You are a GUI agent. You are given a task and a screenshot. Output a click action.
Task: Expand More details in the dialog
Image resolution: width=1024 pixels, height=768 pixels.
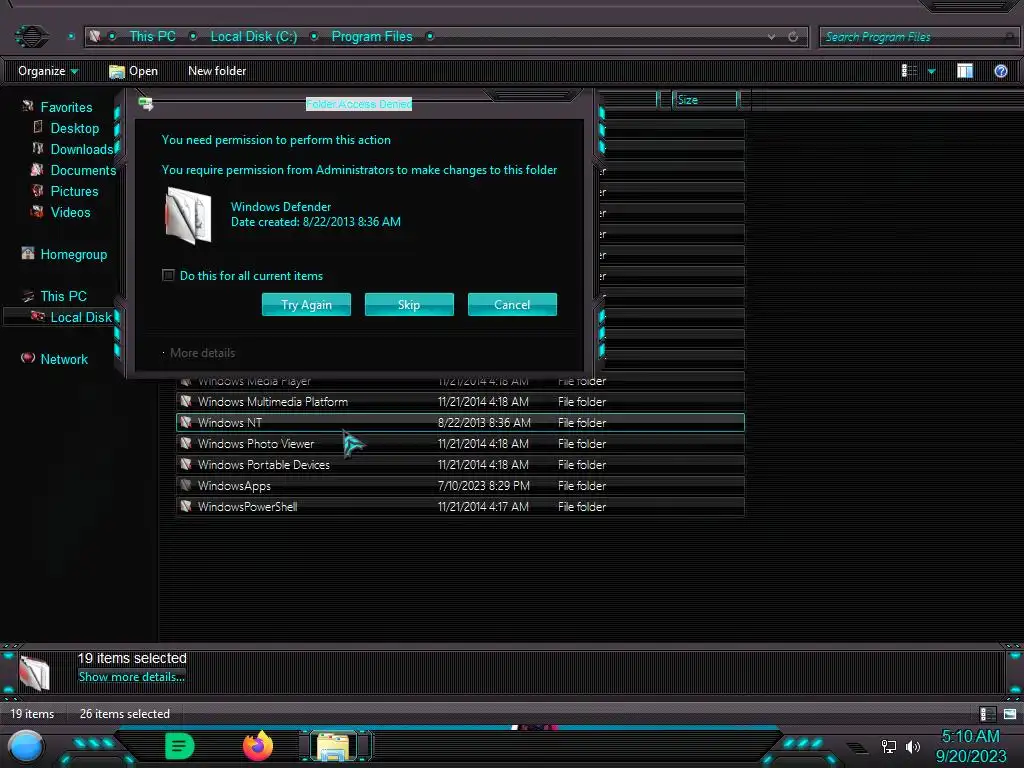(x=202, y=353)
